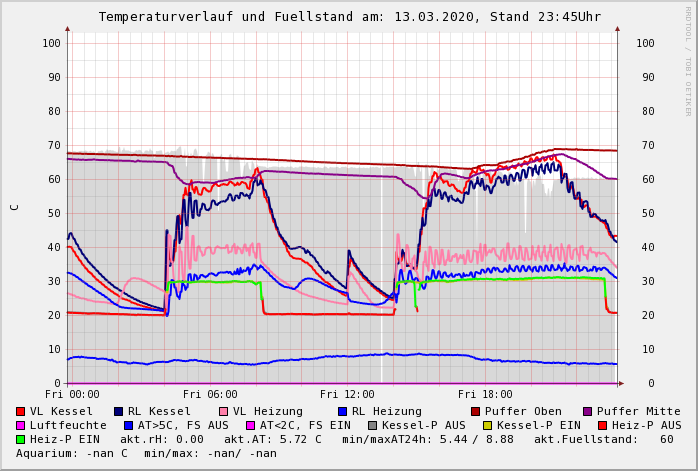Click the Fri 12:00 time axis label
698x471 pixels.
click(x=347, y=395)
